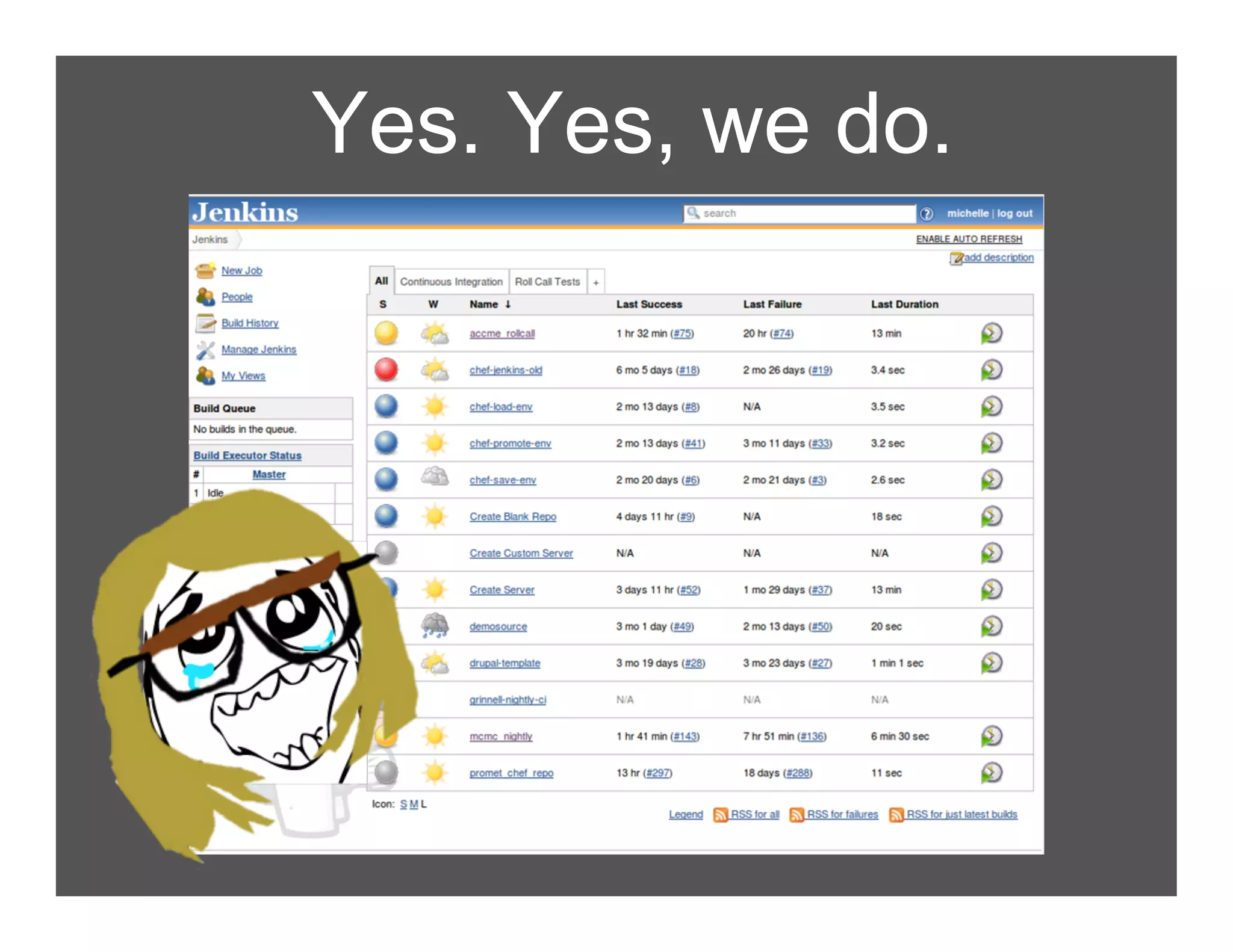The image size is (1233, 952).
Task: Click yellow status ball for accme_rollcall
Action: pos(387,333)
